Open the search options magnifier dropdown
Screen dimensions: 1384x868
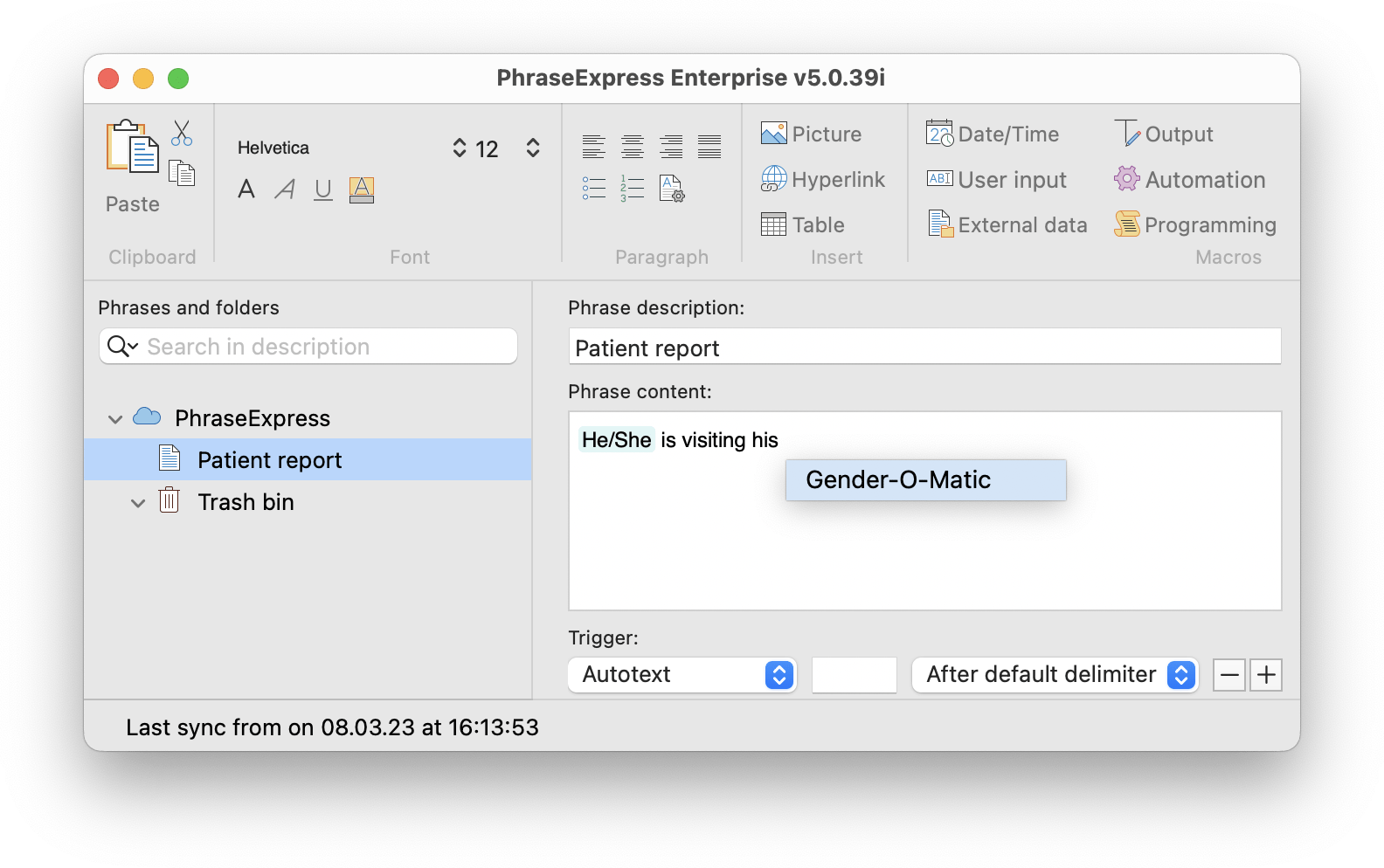click(122, 347)
